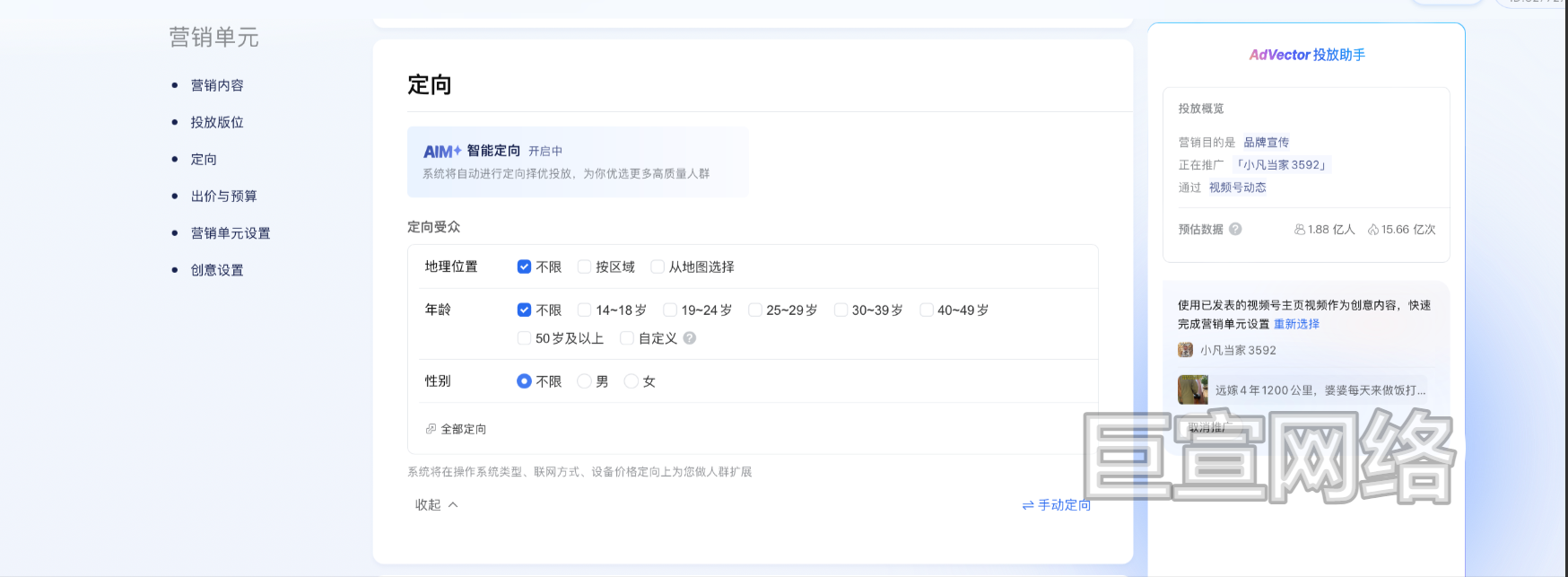Viewport: 1568px width, 577px height.
Task: Click the 投放概览 label
Action: [x=1201, y=109]
